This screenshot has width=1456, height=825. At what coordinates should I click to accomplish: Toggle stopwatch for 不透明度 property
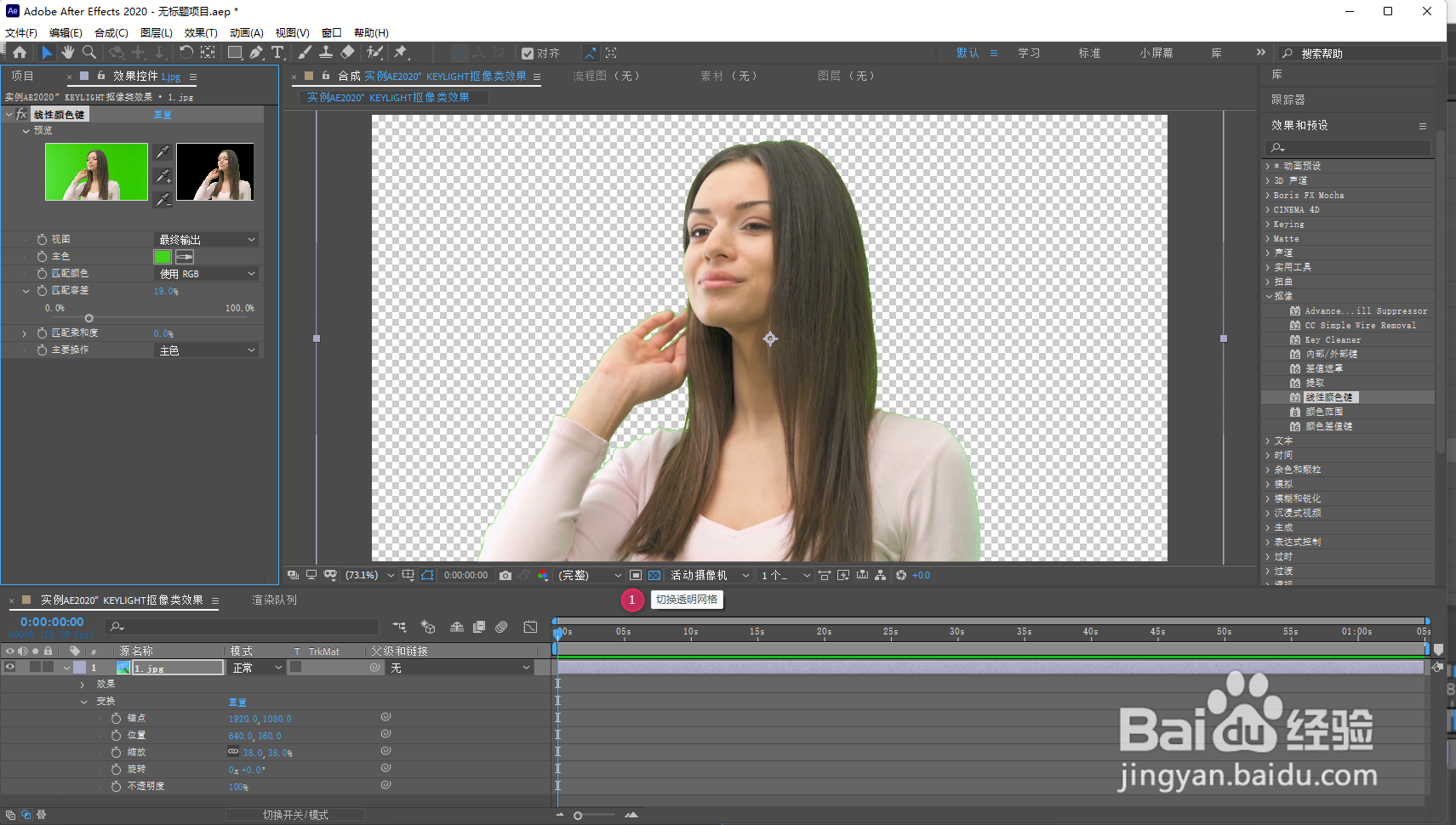pyautogui.click(x=116, y=787)
